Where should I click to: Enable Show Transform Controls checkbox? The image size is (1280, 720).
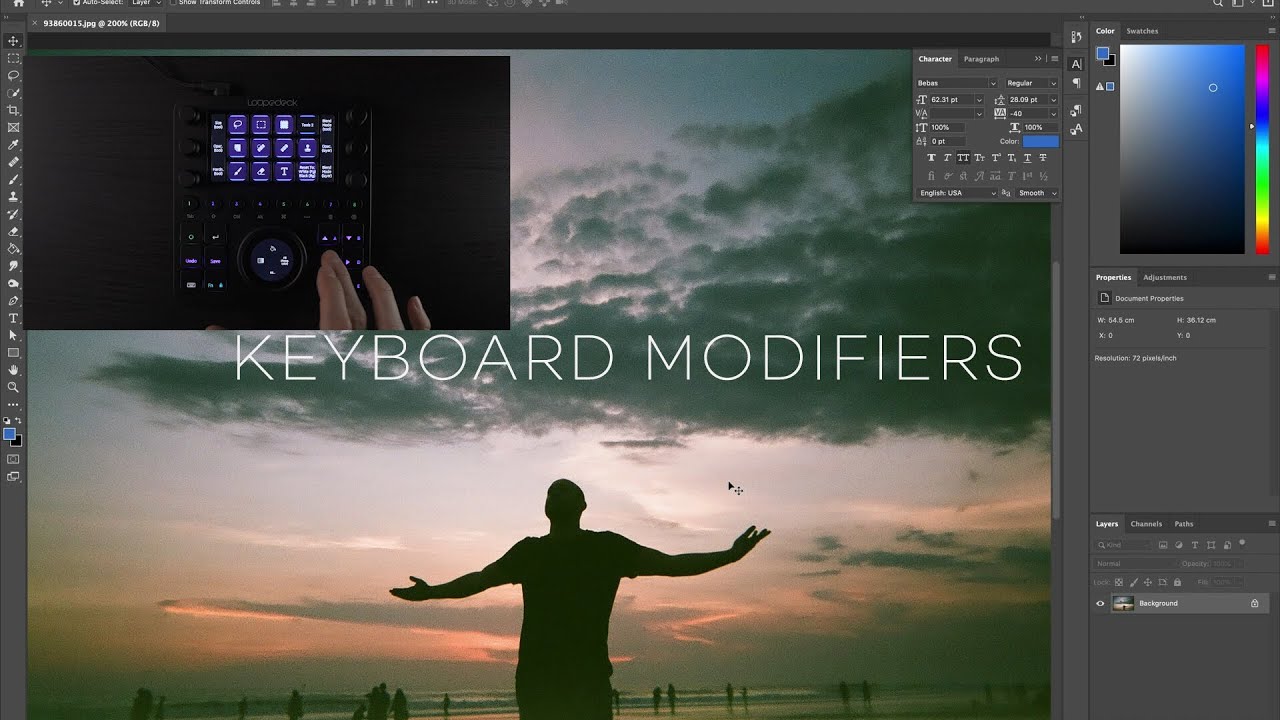173,3
